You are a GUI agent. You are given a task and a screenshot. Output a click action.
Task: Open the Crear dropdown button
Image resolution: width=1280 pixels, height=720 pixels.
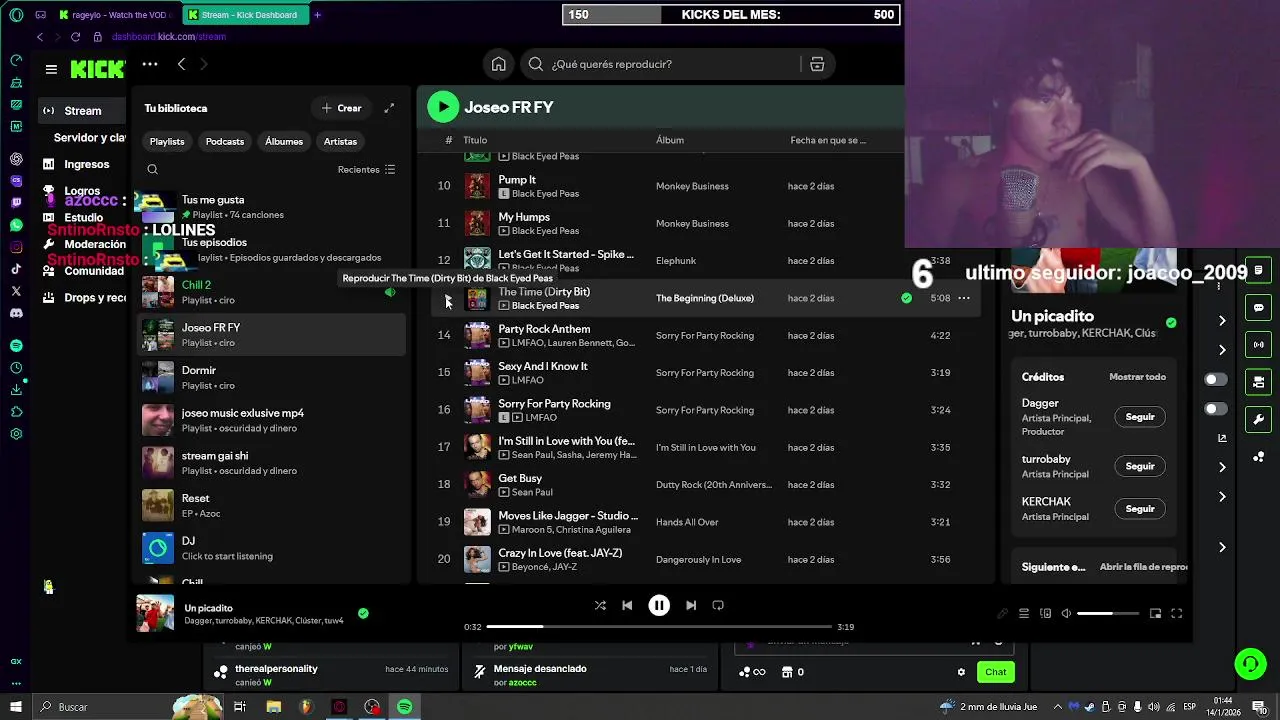[x=341, y=108]
